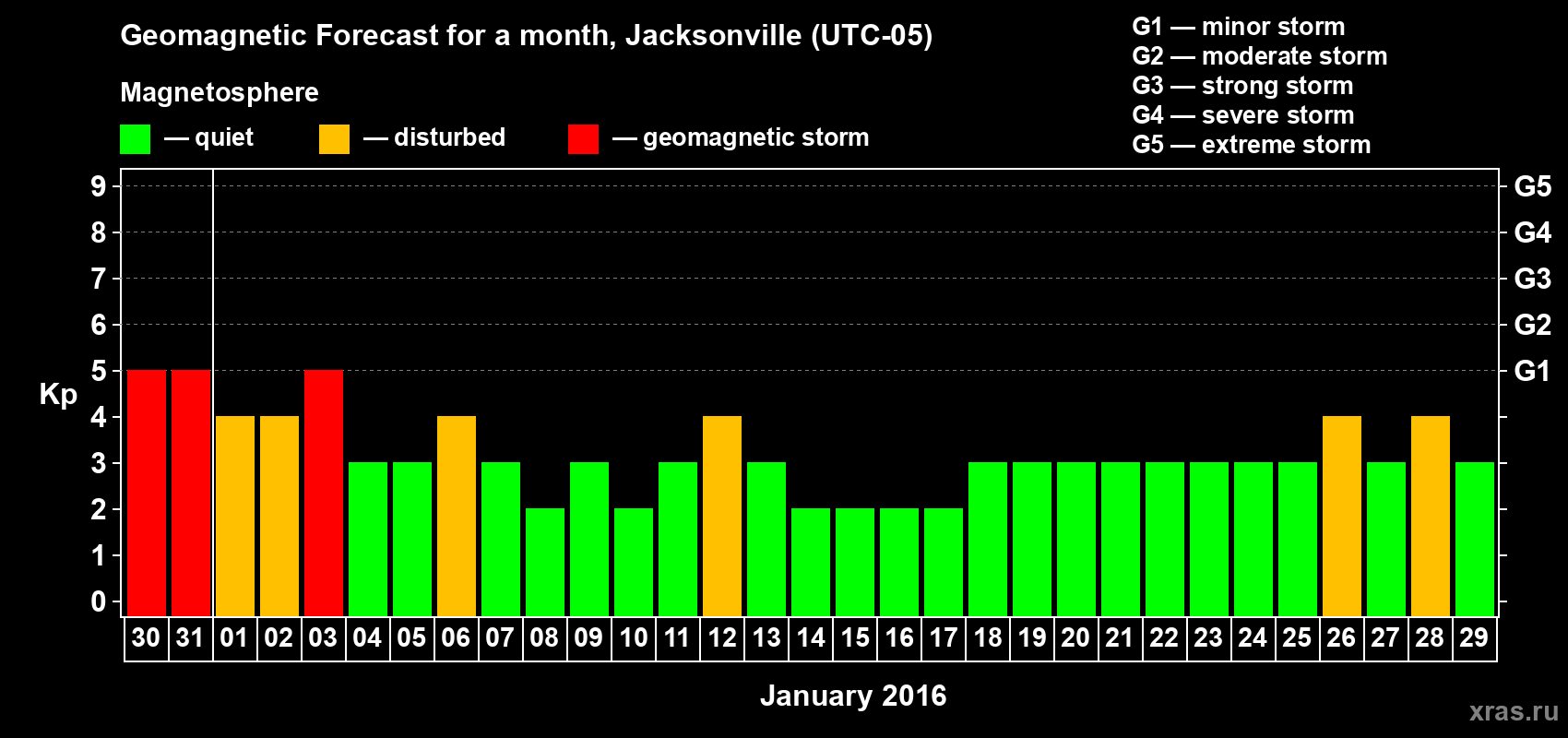Select the red bar for day 03
Screen dimensions: 1568x738
tap(324, 494)
